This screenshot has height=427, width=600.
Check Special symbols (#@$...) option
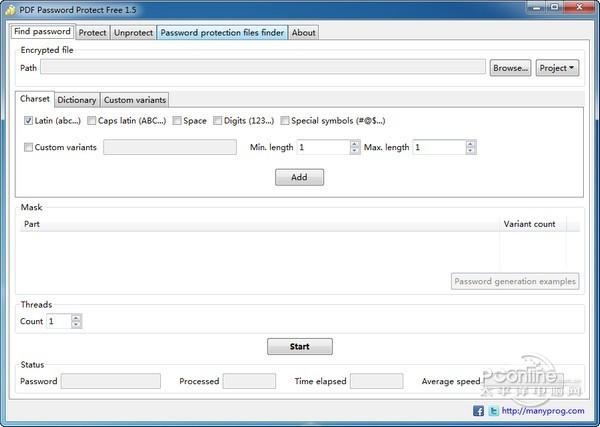point(285,121)
